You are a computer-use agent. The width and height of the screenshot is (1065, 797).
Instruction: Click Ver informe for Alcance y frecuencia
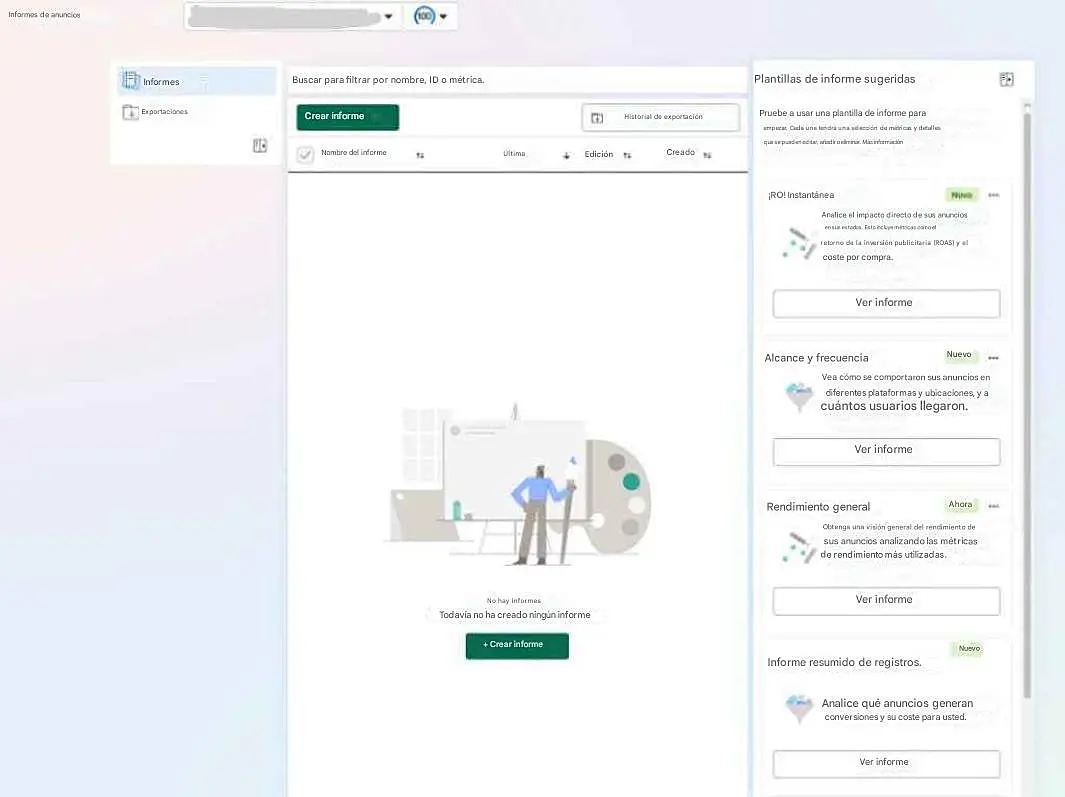coord(886,451)
